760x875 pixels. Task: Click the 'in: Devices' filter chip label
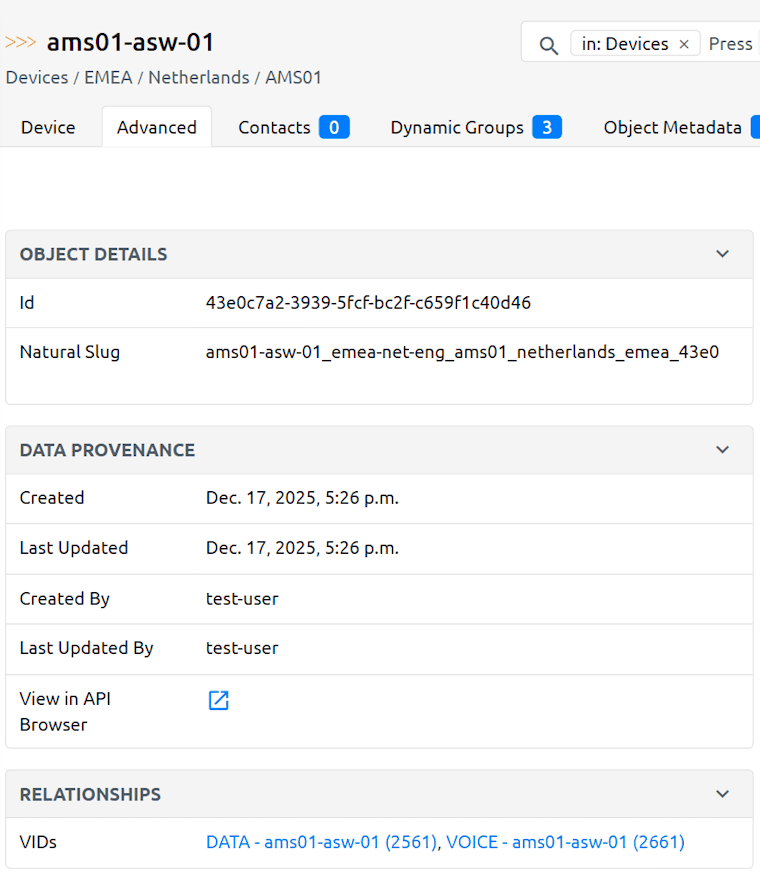click(624, 44)
